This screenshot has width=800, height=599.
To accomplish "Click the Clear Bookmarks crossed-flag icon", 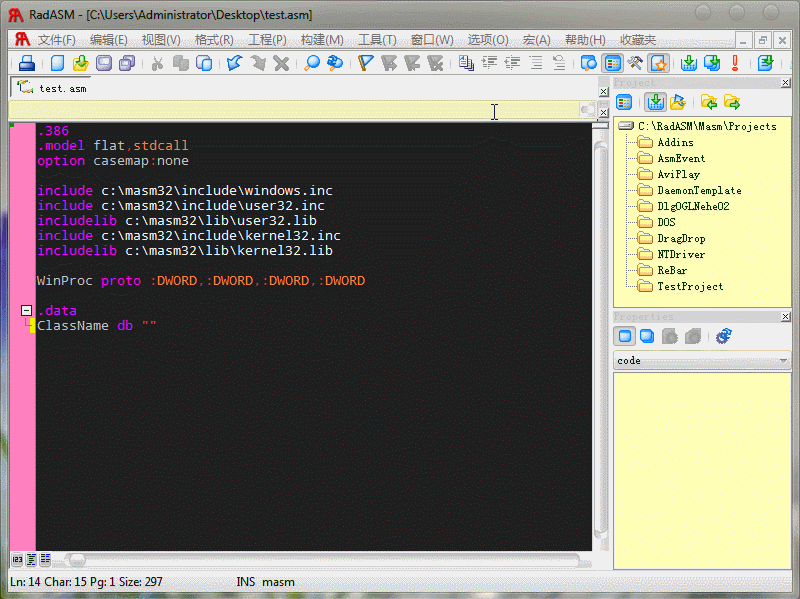I will (x=435, y=63).
